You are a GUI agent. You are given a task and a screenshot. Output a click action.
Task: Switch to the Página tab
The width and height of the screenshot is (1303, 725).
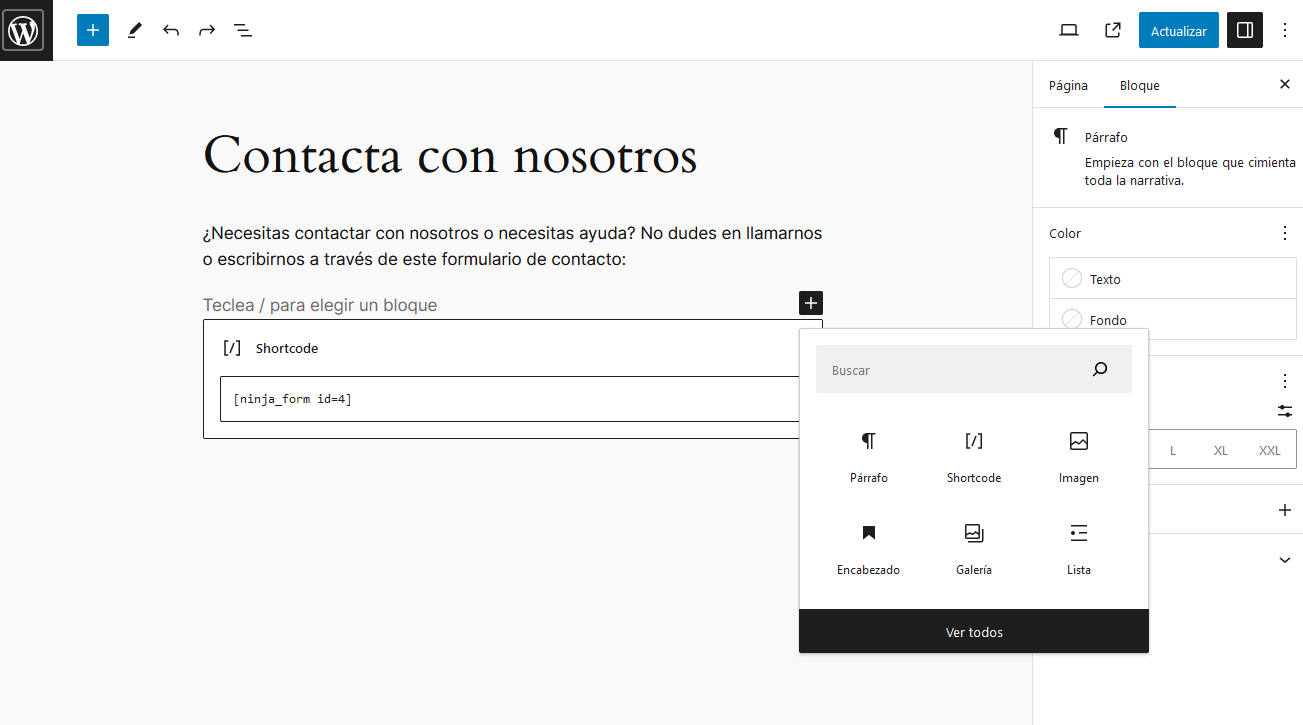[x=1068, y=85]
